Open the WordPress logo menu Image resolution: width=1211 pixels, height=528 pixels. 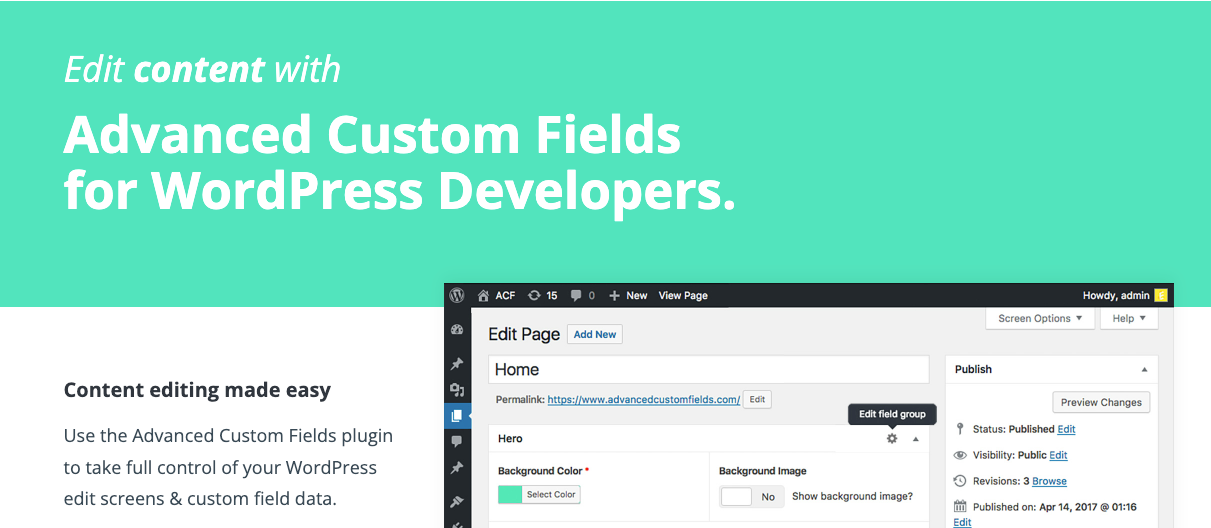tap(457, 295)
